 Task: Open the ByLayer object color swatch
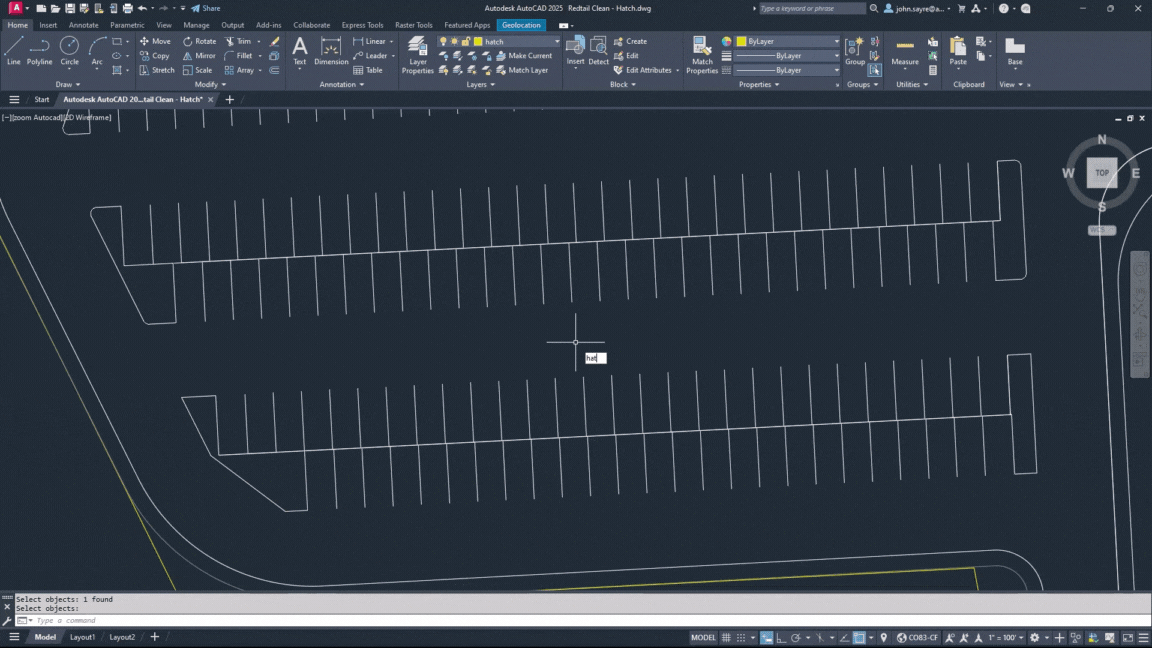coord(741,42)
